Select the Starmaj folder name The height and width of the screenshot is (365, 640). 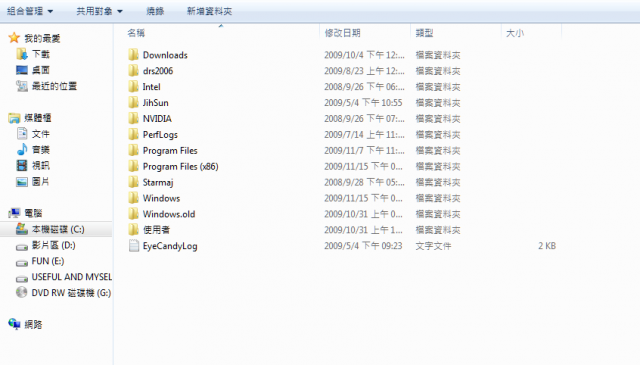click(158, 182)
